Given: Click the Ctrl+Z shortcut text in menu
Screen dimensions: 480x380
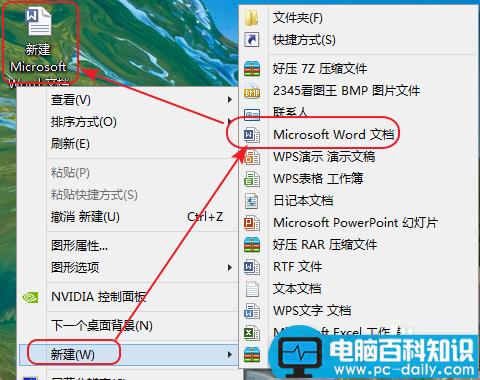Looking at the screenshot, I should [205, 217].
